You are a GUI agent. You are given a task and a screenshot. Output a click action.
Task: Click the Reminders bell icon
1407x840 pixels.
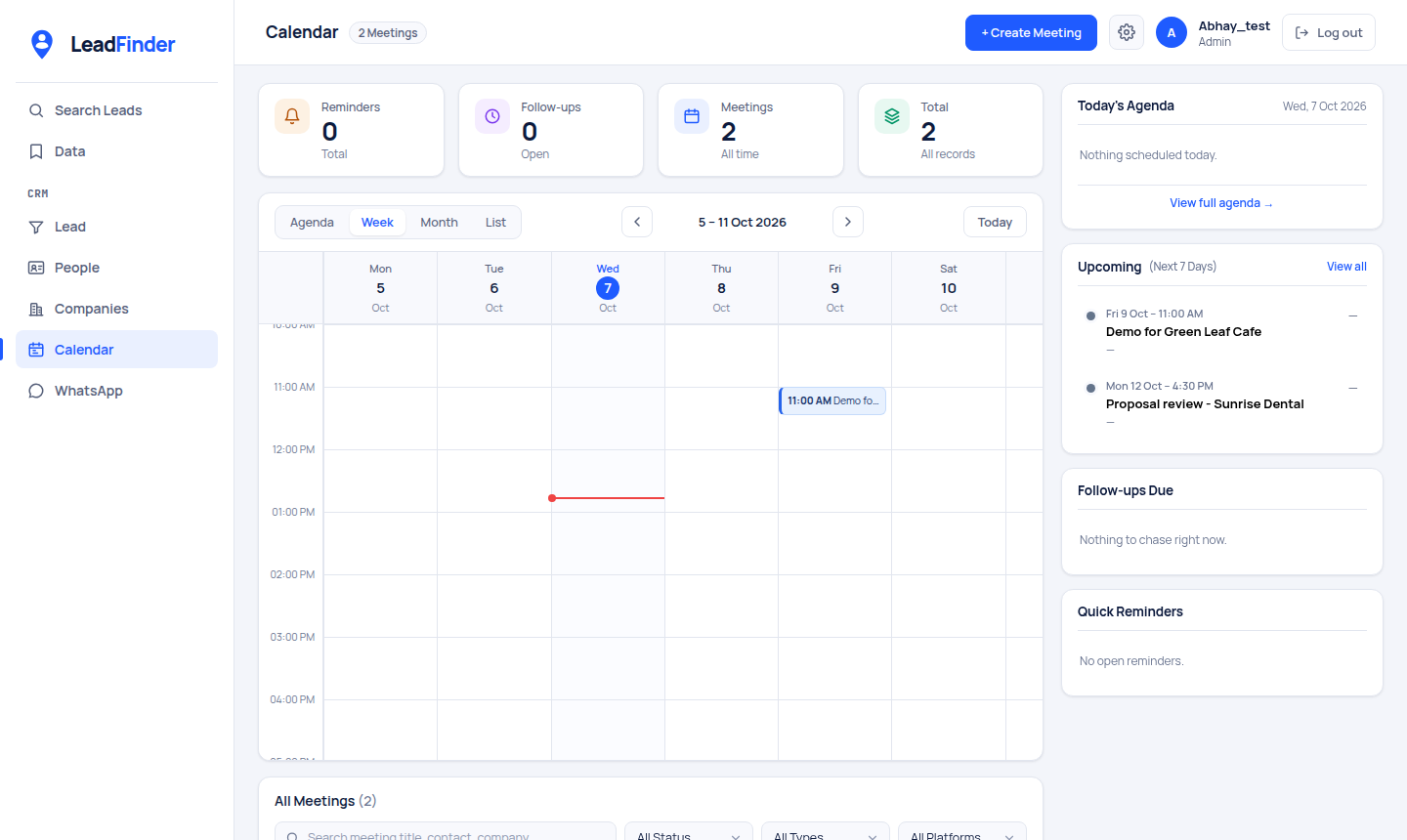pos(292,116)
